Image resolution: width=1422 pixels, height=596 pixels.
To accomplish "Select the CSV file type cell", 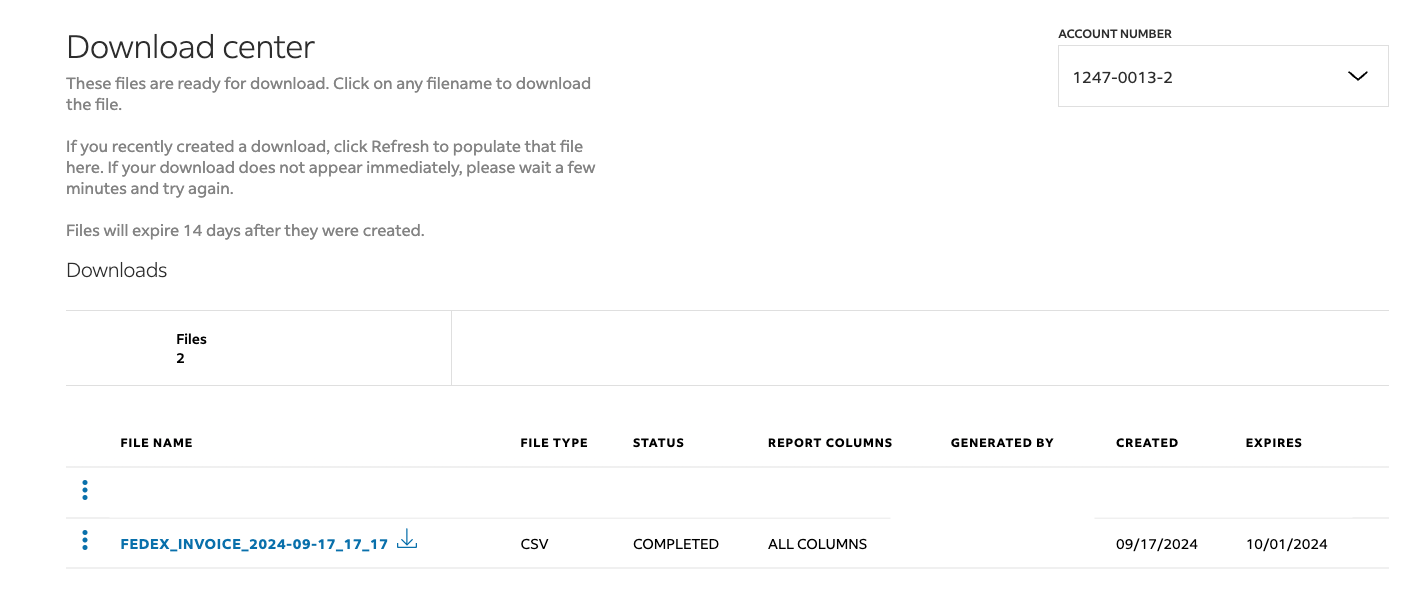I will [535, 545].
